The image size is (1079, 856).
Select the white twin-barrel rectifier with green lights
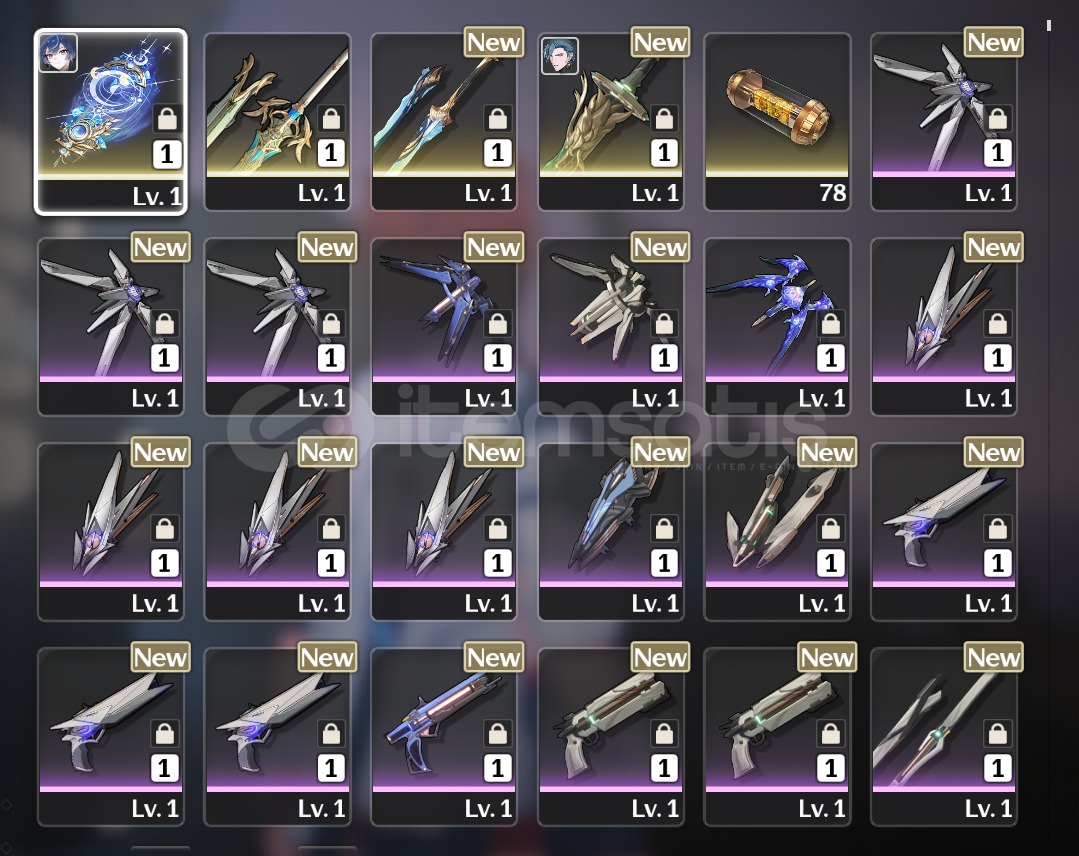[x=777, y=532]
